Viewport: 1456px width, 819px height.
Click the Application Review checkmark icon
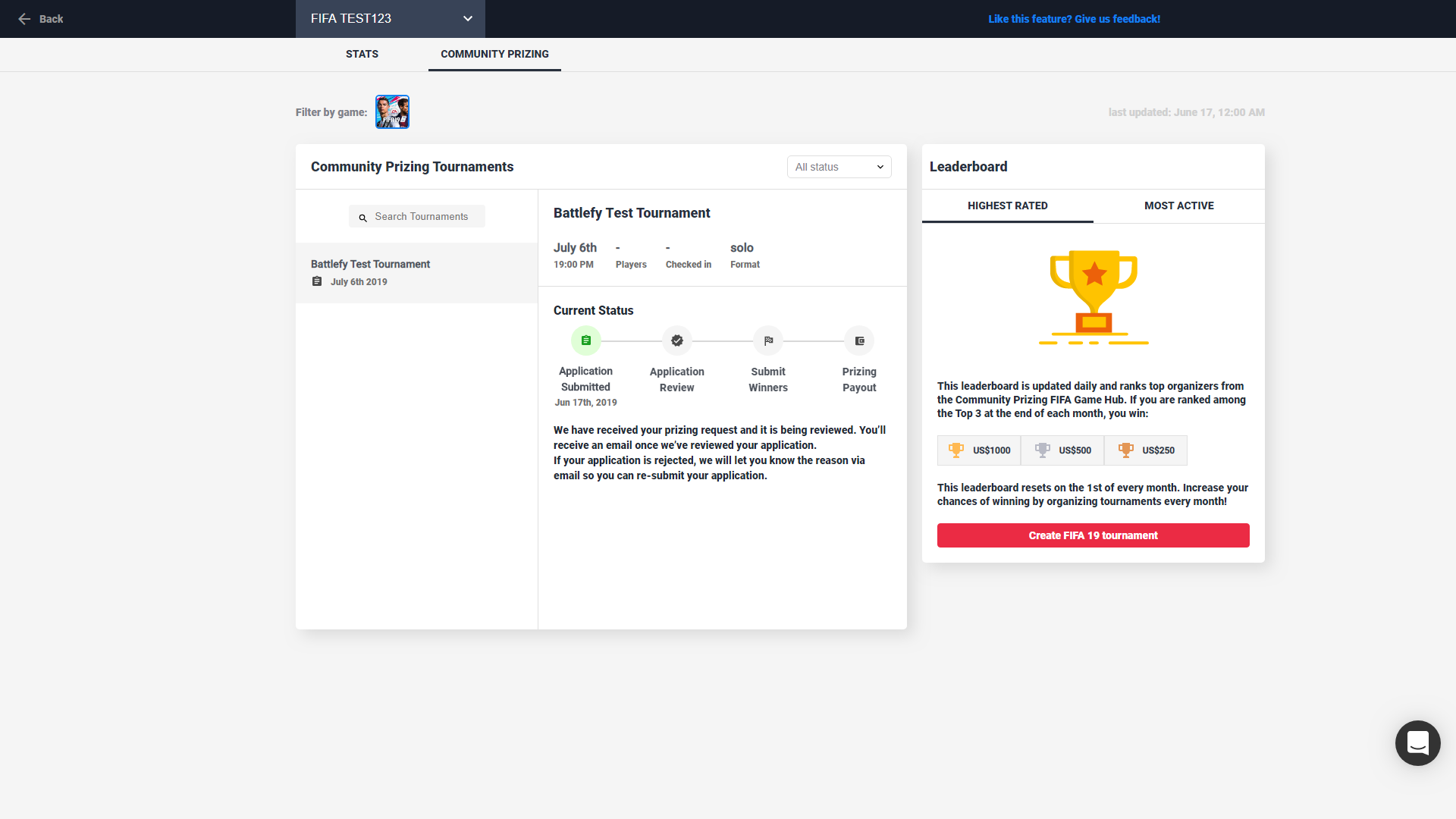[676, 341]
